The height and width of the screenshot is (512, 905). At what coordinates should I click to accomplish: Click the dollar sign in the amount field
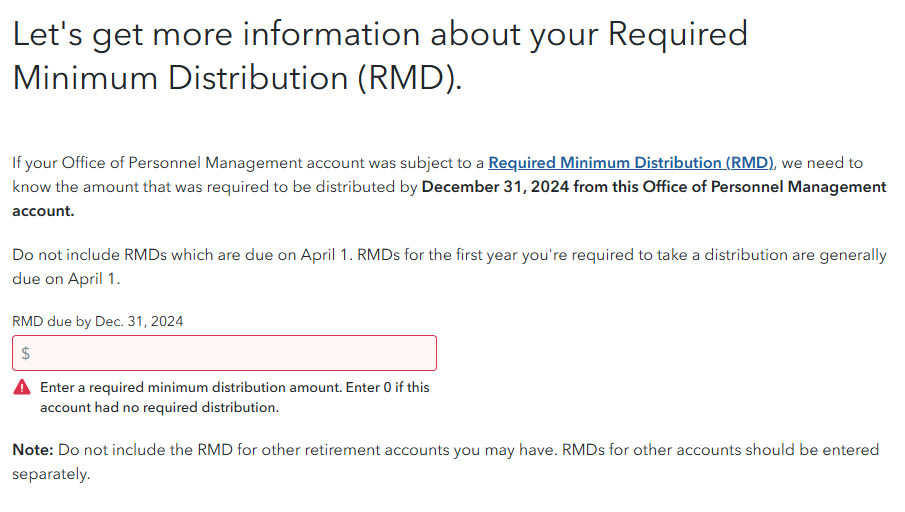point(25,353)
